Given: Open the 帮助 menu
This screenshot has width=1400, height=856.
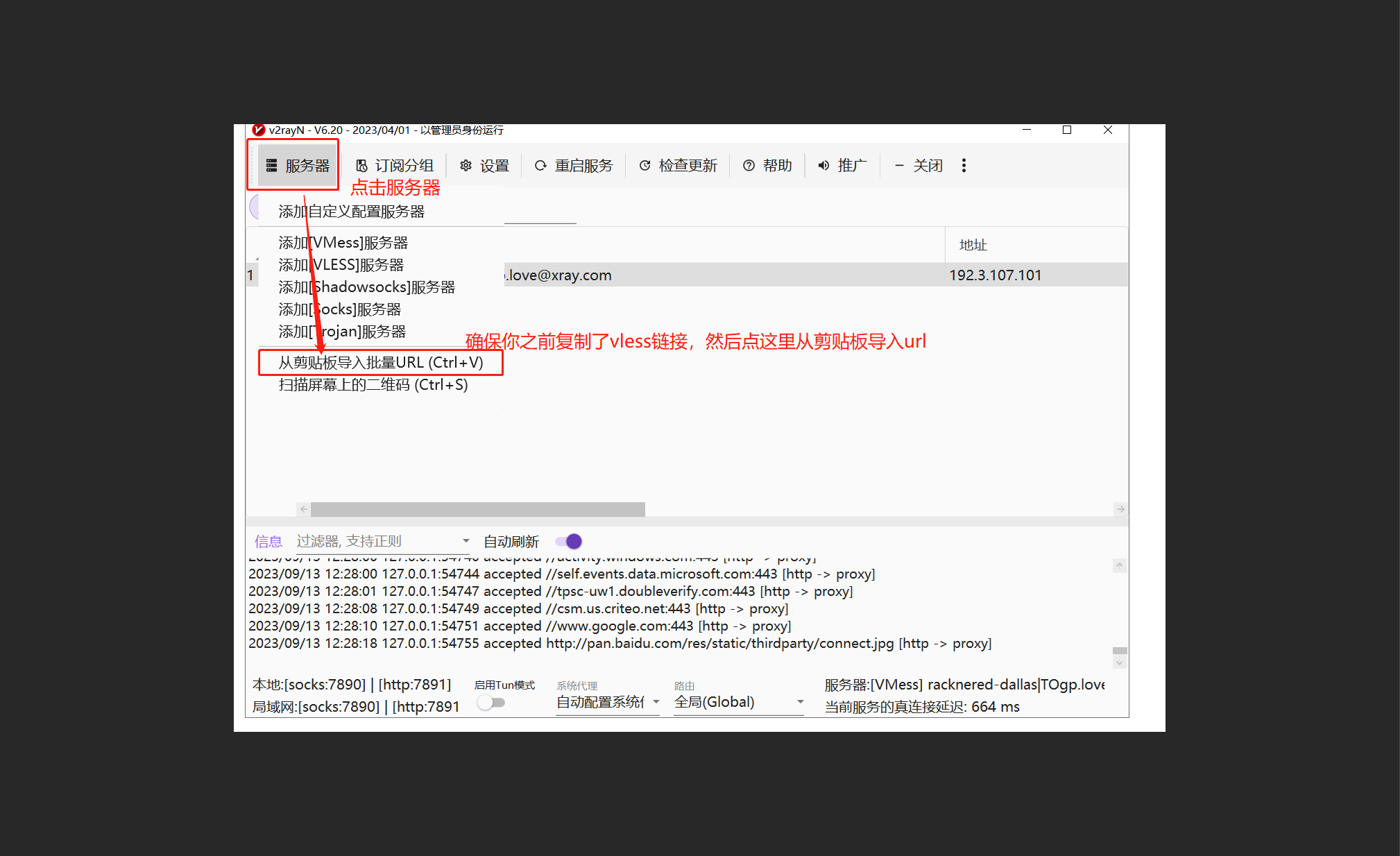Looking at the screenshot, I should coord(767,166).
